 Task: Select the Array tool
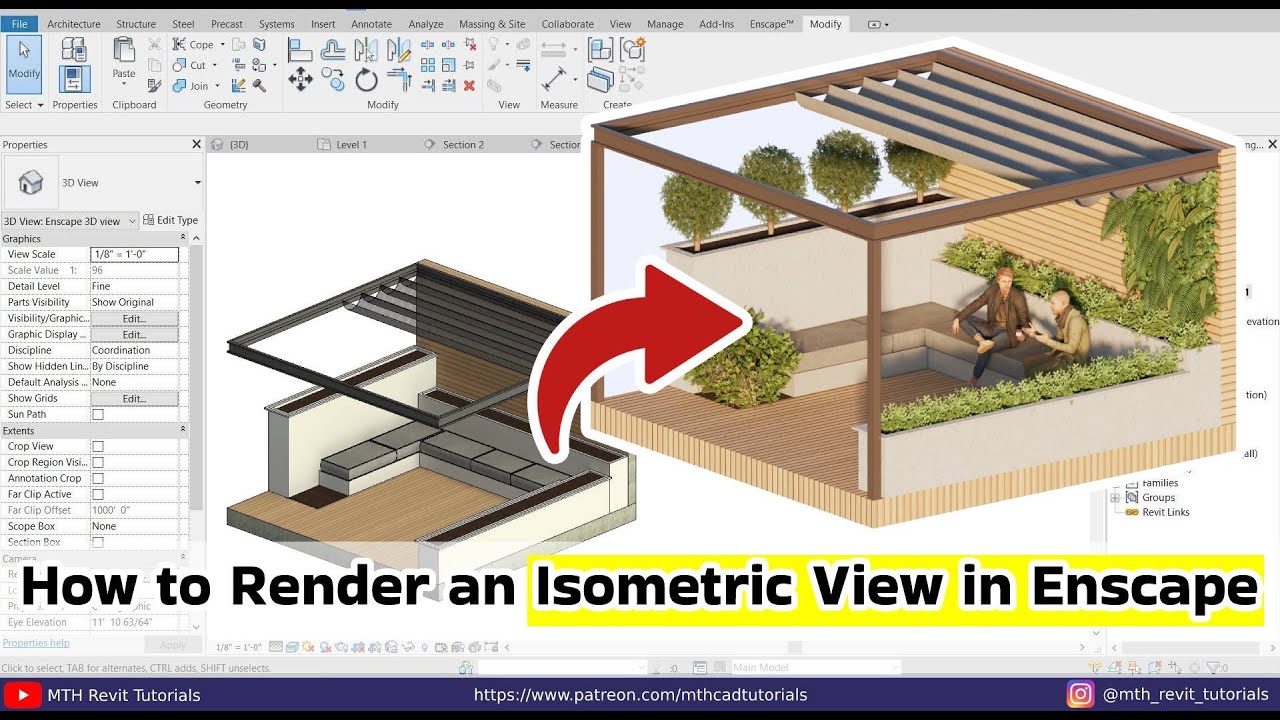428,65
